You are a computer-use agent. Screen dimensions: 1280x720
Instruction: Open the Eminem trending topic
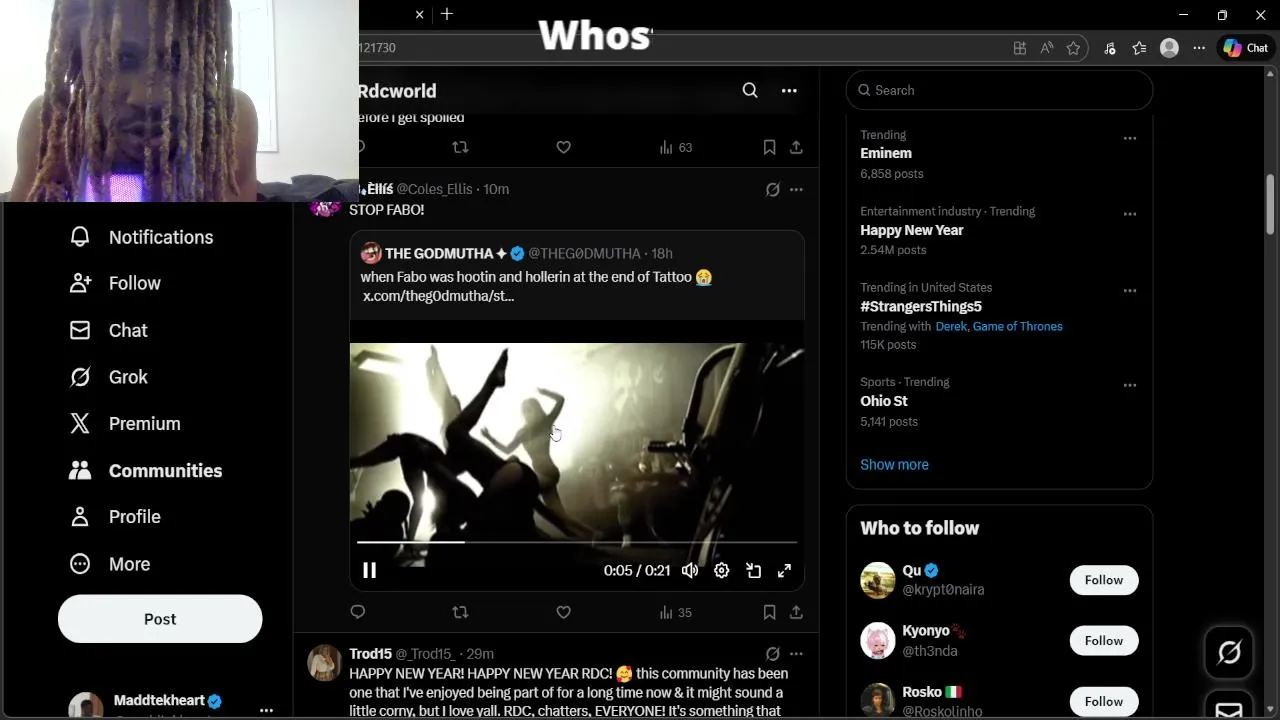[886, 153]
